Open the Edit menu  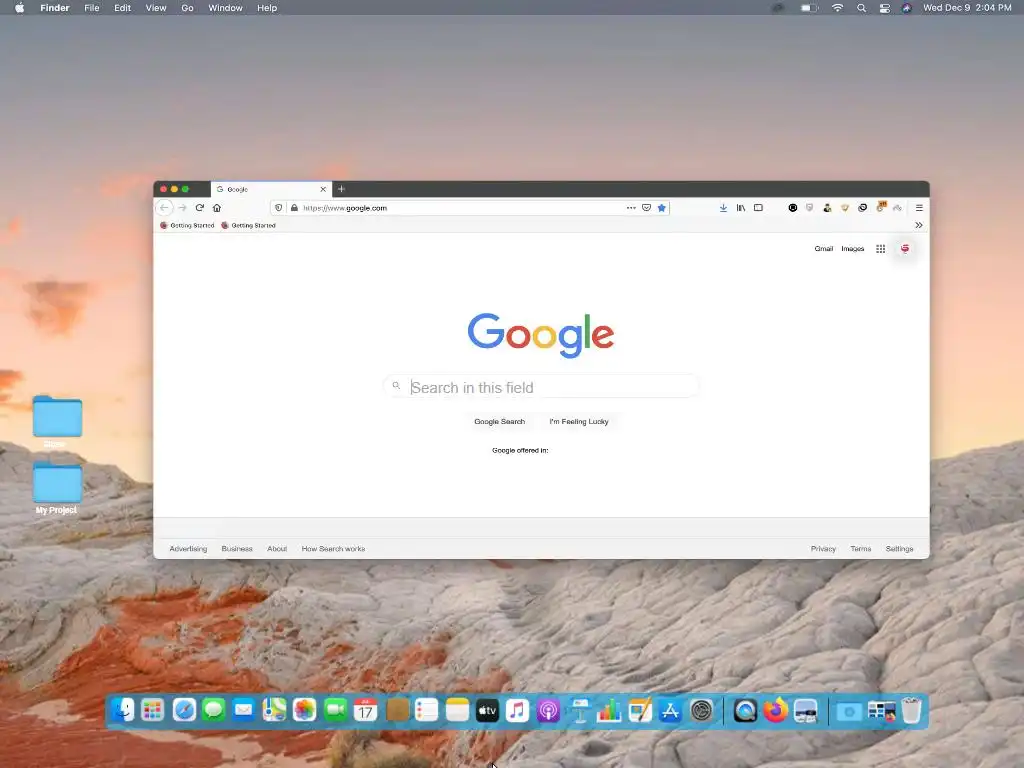[x=122, y=8]
